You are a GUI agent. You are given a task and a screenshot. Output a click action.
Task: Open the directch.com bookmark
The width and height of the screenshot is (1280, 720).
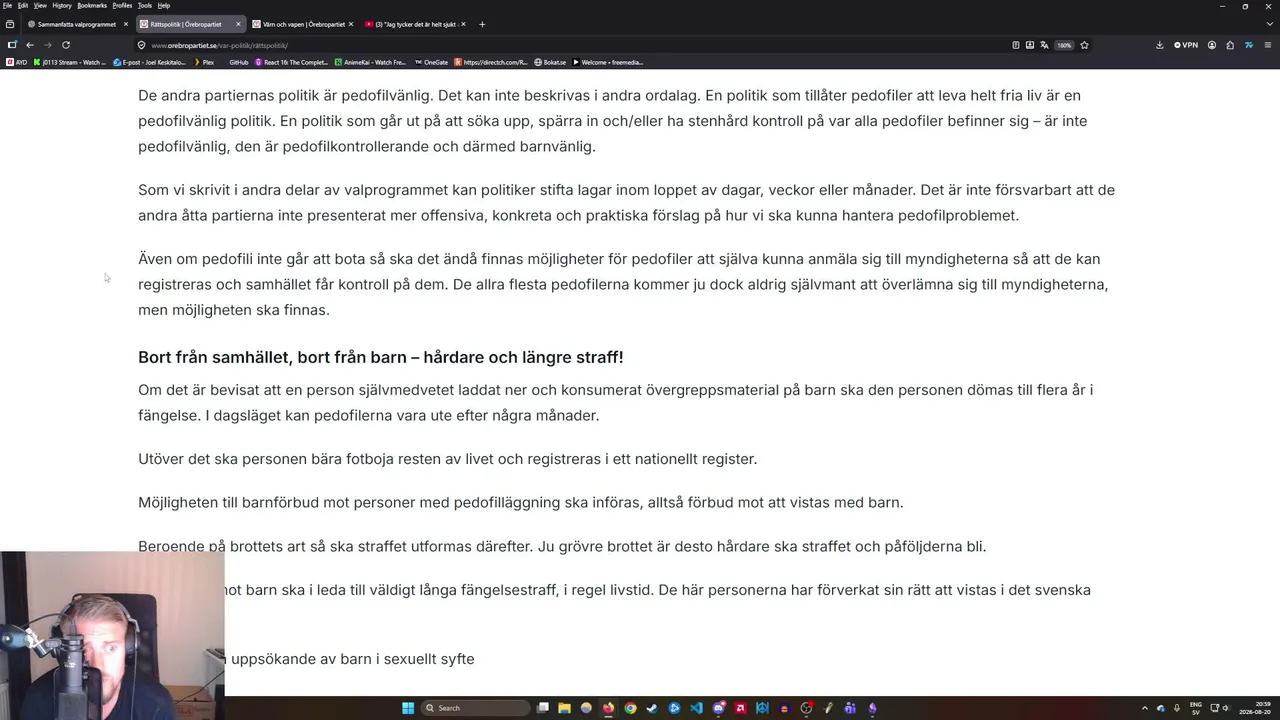click(491, 62)
